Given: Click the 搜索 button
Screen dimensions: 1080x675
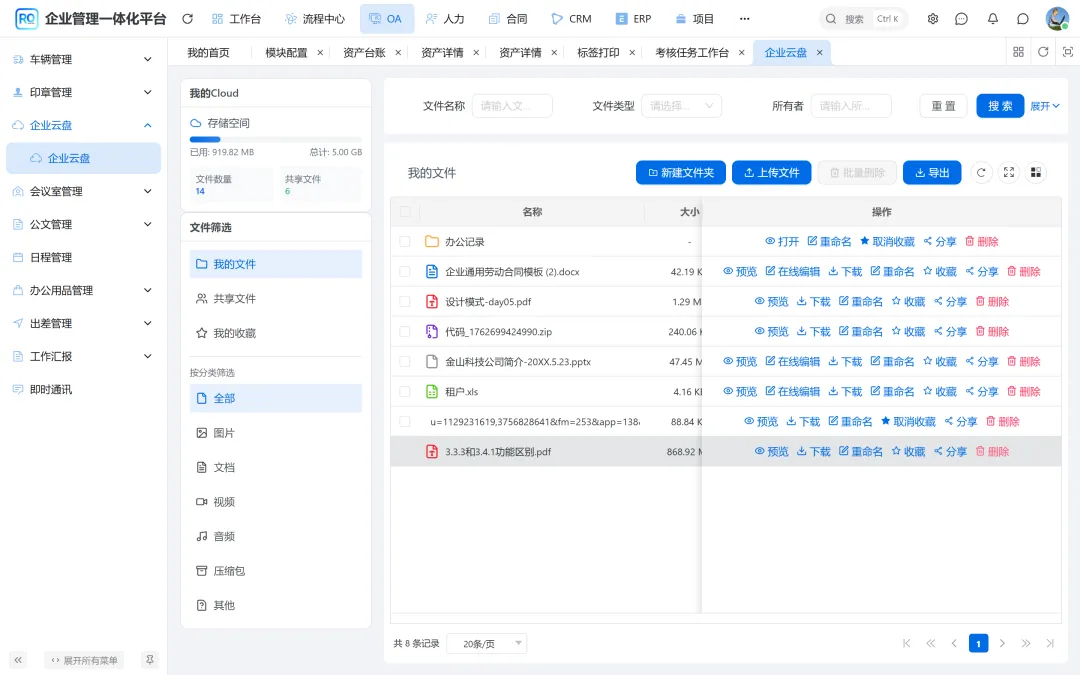Looking at the screenshot, I should coord(1000,106).
